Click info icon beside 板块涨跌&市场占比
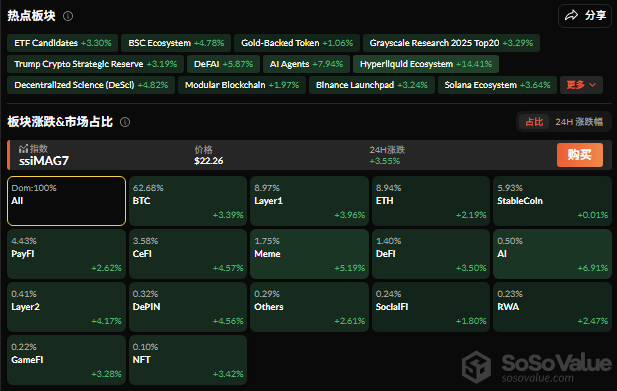The image size is (617, 391). (x=125, y=122)
